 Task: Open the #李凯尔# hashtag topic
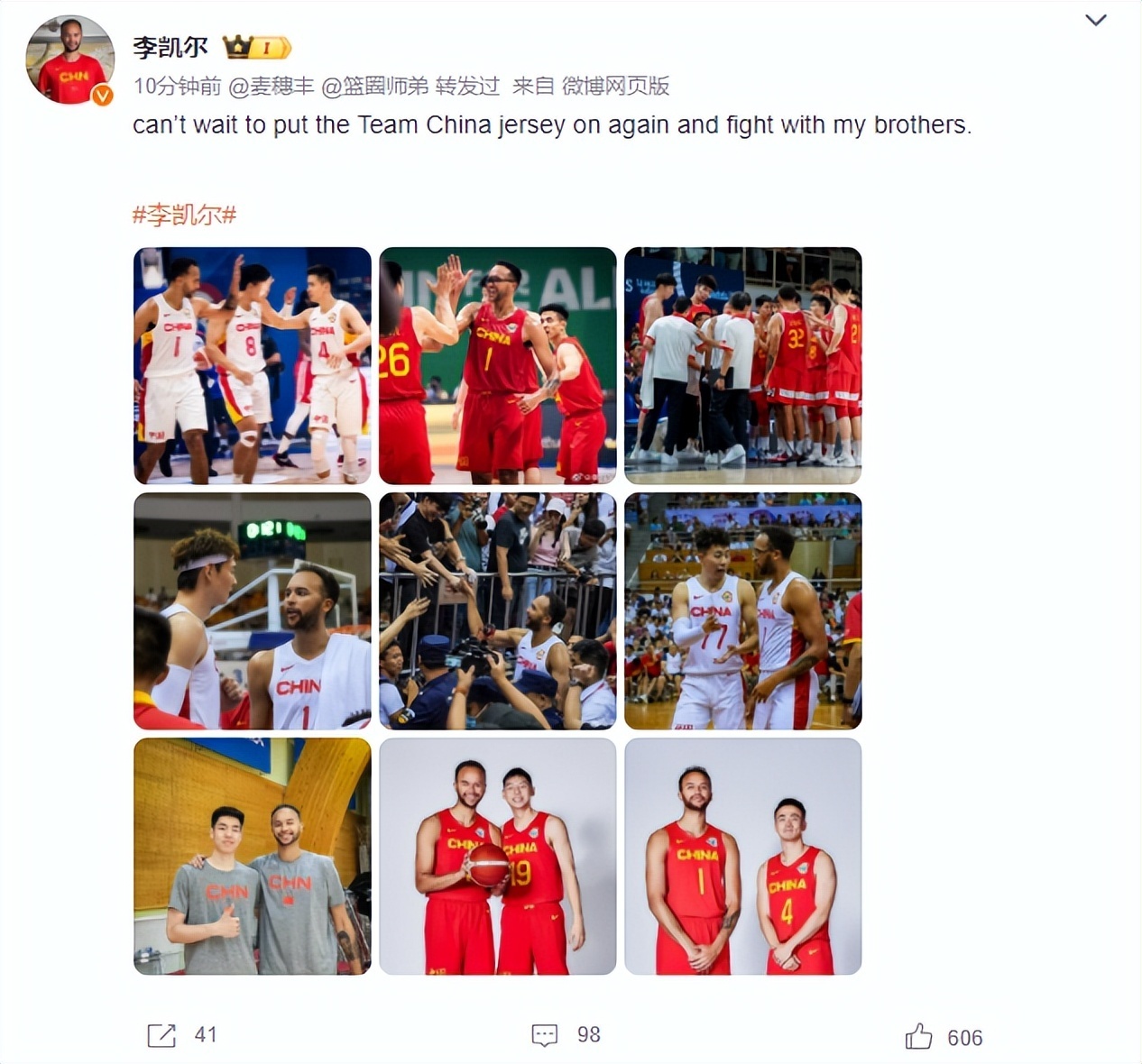[184, 215]
